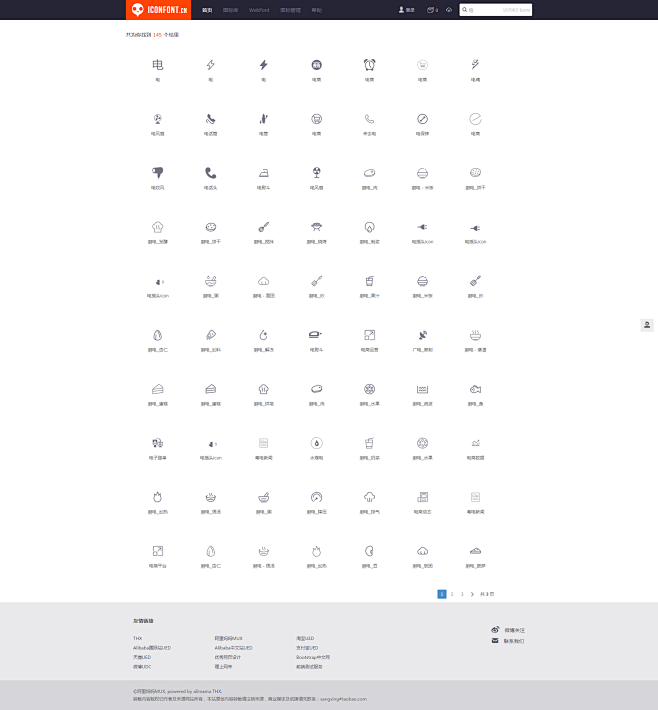The width and height of the screenshot is (658, 710).
Task: Open the floating user icon at right edge
Action: point(647,325)
